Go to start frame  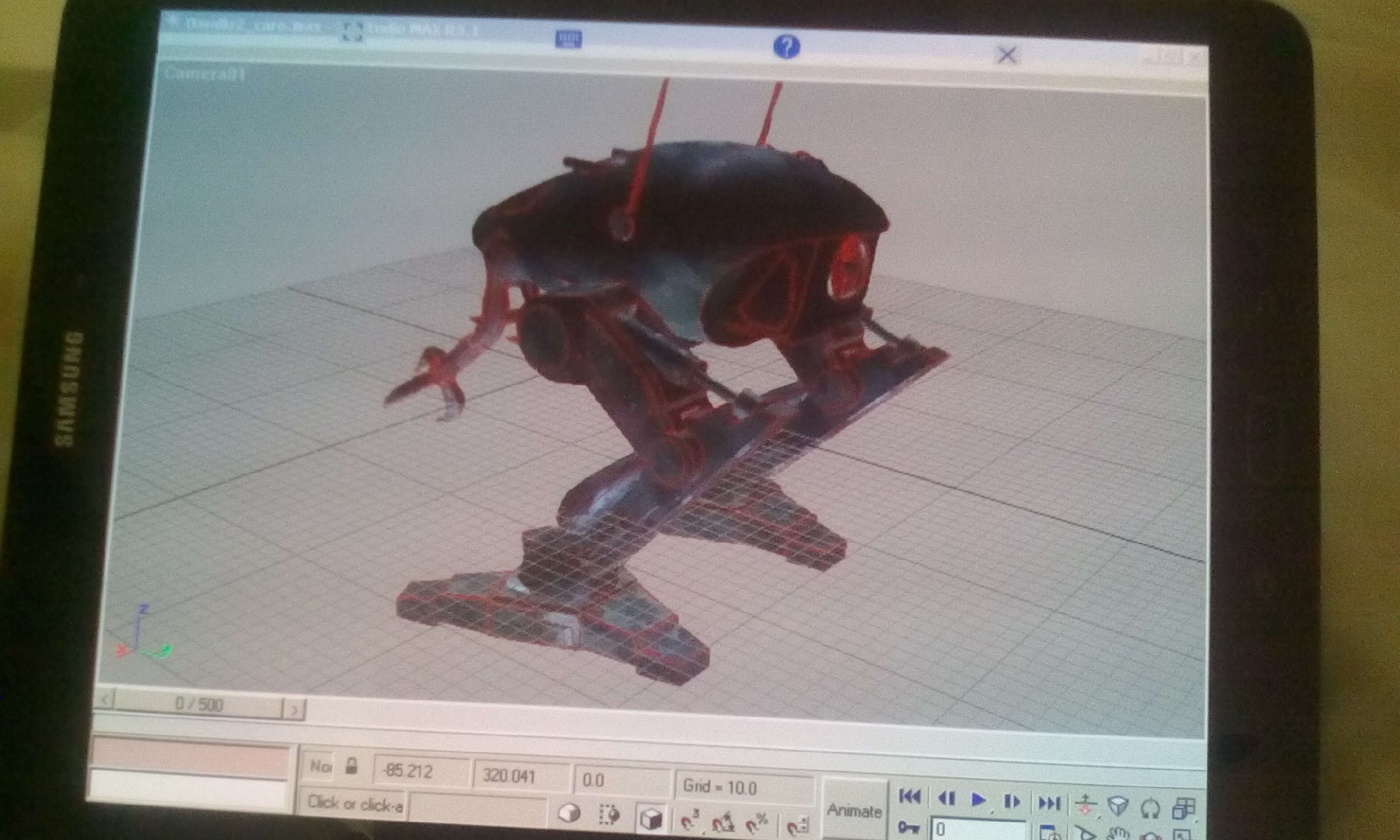pos(910,796)
